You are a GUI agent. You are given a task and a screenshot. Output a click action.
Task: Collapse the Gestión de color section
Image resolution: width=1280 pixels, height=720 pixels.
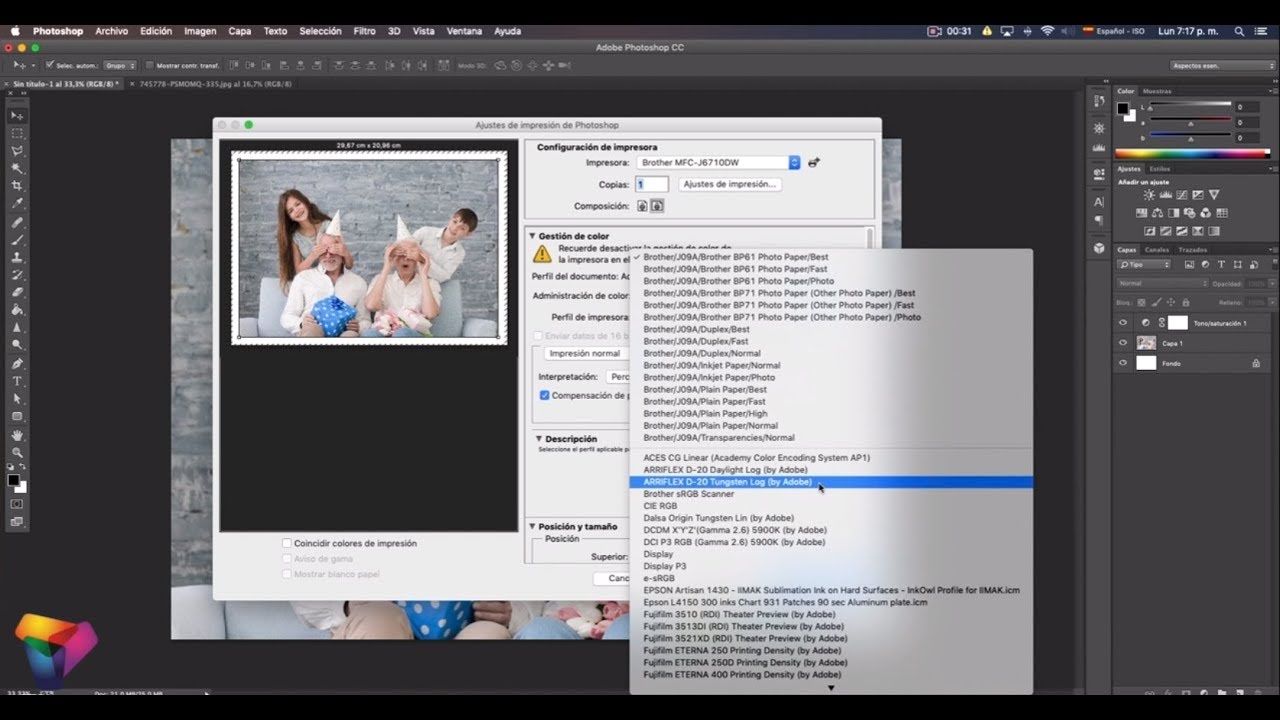(533, 236)
